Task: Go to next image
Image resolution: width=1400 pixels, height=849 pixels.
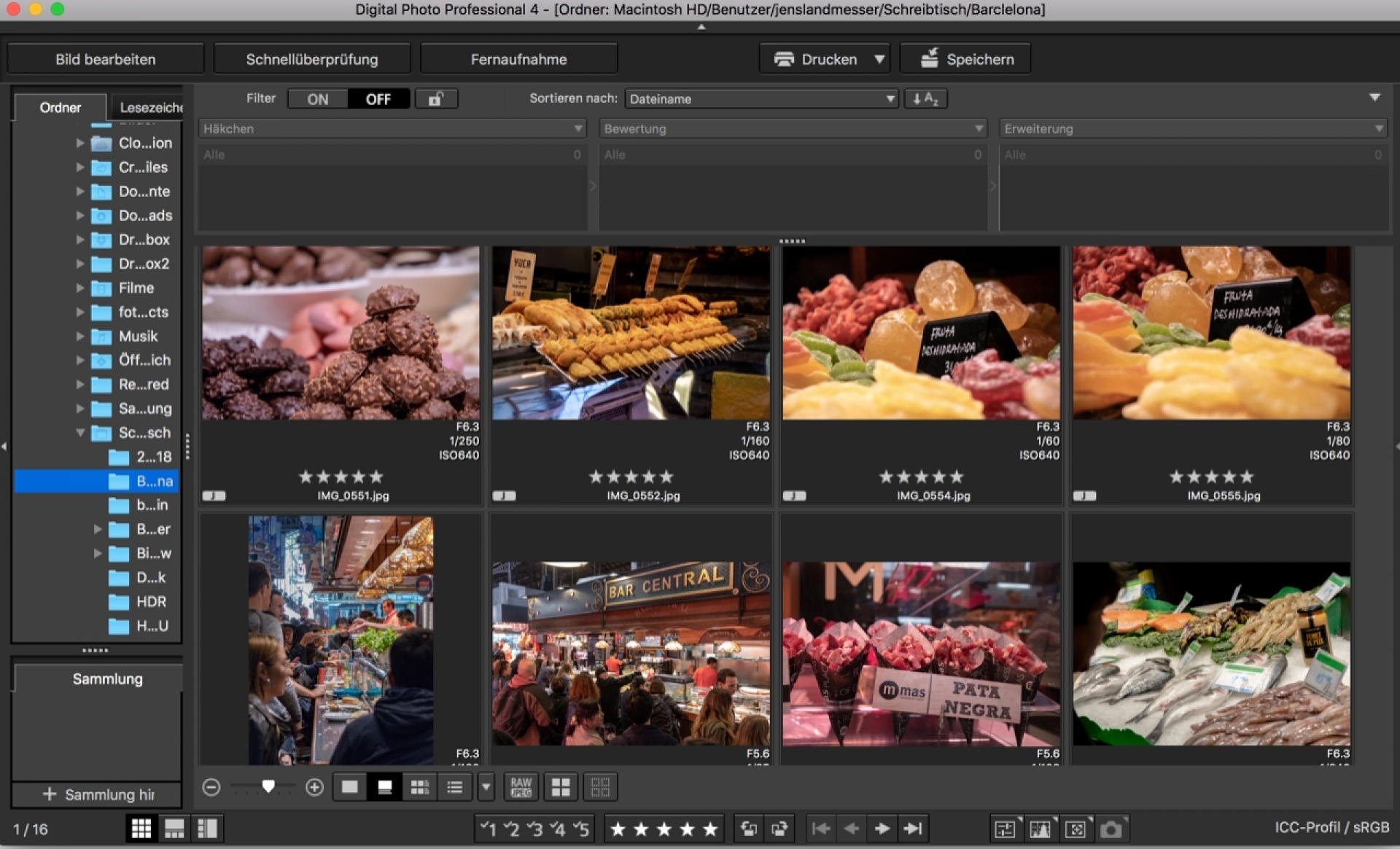Action: [x=882, y=829]
